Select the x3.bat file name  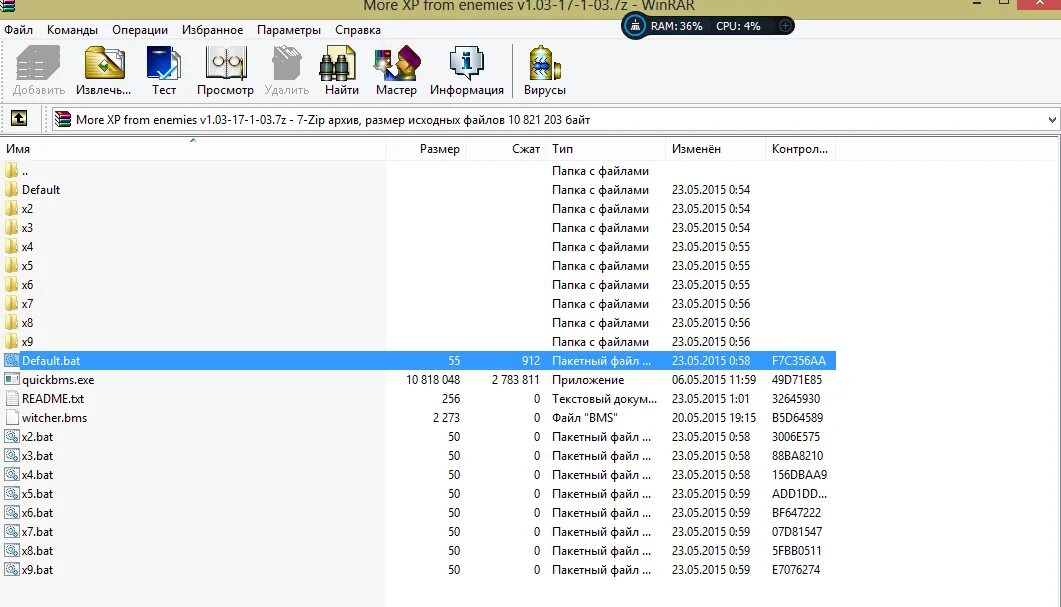coord(37,455)
